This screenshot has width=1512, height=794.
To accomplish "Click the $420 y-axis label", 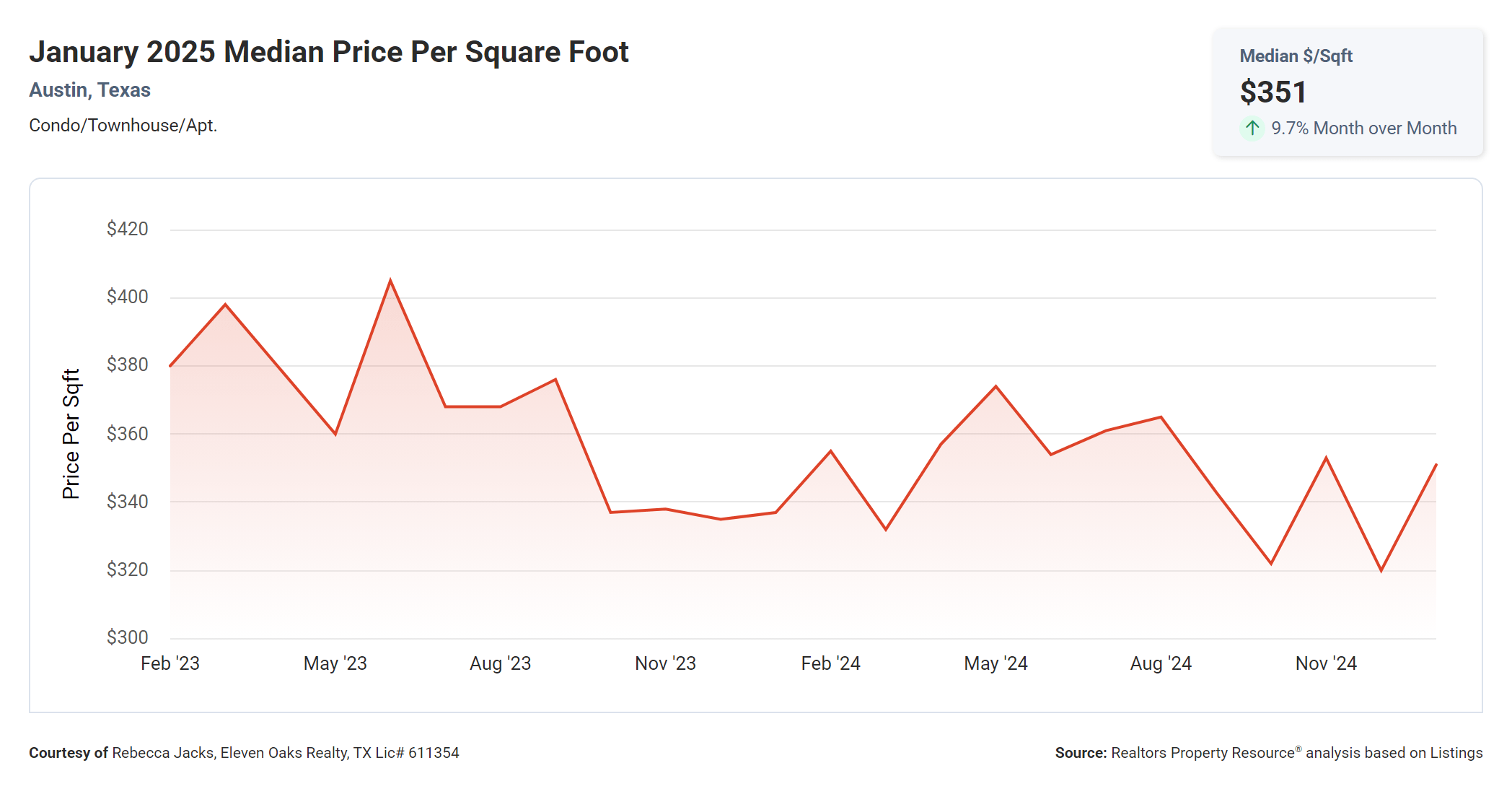I will (x=127, y=229).
